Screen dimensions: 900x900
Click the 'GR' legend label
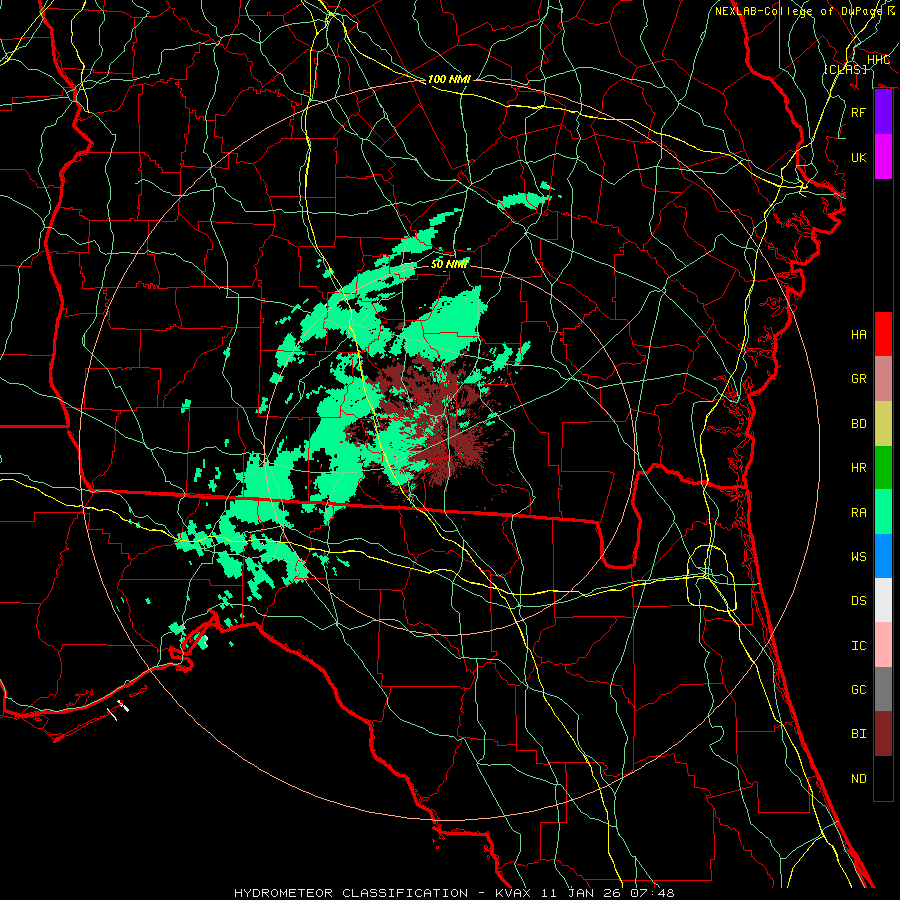[x=859, y=379]
